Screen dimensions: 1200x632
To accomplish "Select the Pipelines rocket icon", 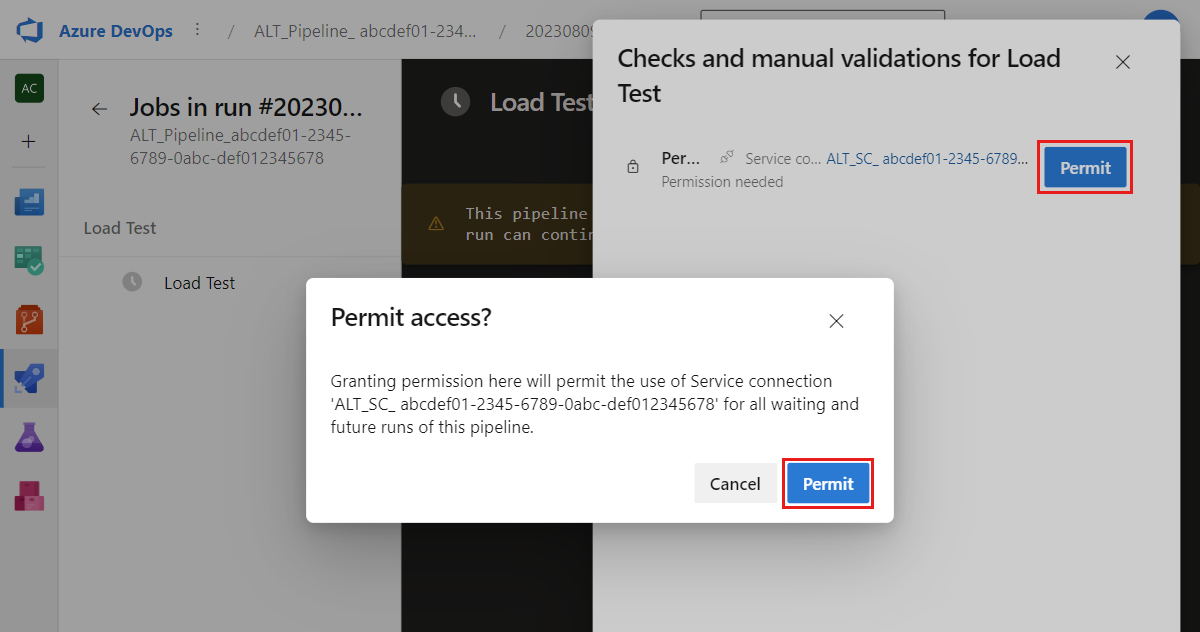I will [29, 378].
